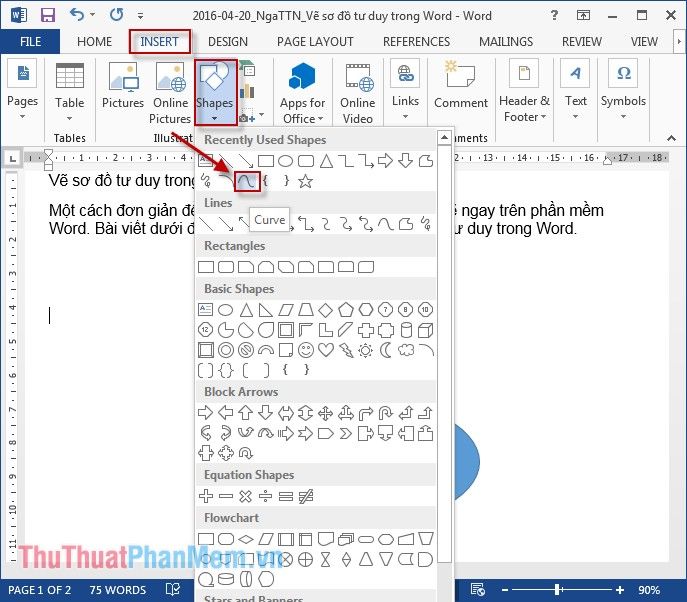Viewport: 687px width, 602px height.
Task: Click the zoom slider in status bar
Action: coord(562,590)
